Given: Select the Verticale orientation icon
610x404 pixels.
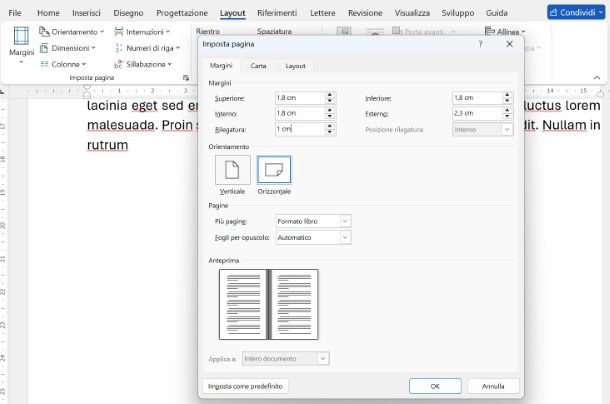Looking at the screenshot, I should (x=232, y=170).
